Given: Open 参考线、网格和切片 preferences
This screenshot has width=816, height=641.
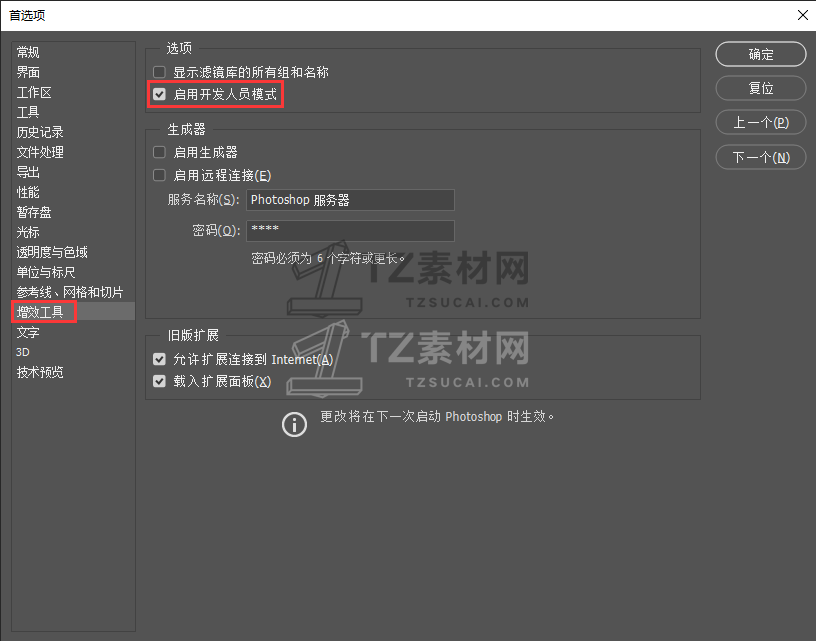Looking at the screenshot, I should tap(70, 292).
